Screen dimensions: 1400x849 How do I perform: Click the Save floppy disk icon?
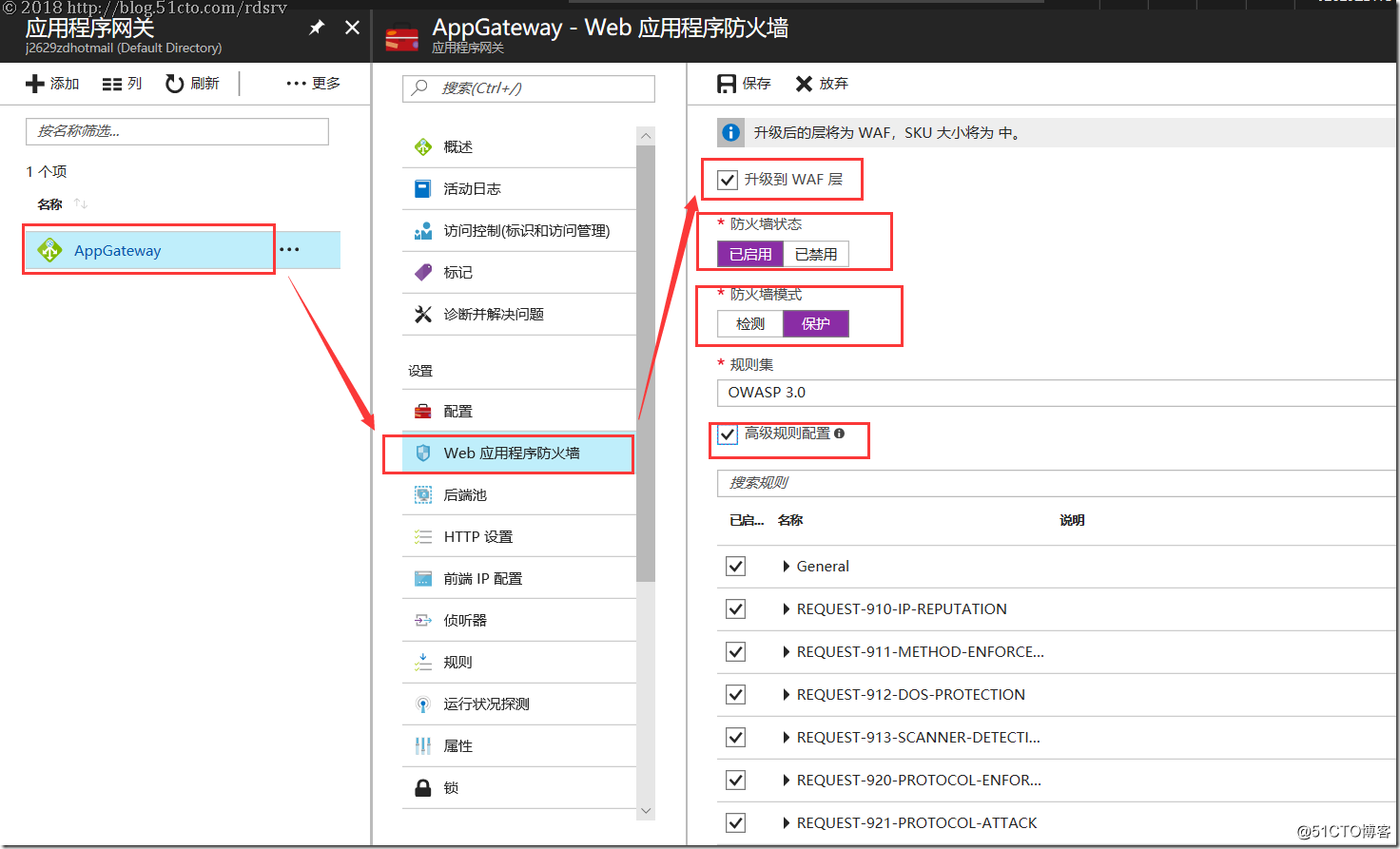[x=727, y=84]
